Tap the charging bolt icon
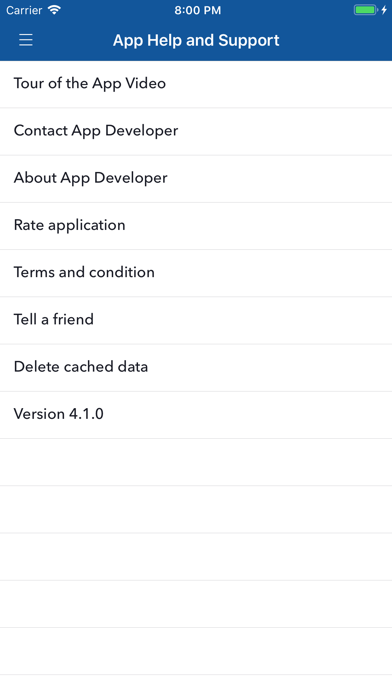Viewport: 392px width, 696px height. coord(384,10)
